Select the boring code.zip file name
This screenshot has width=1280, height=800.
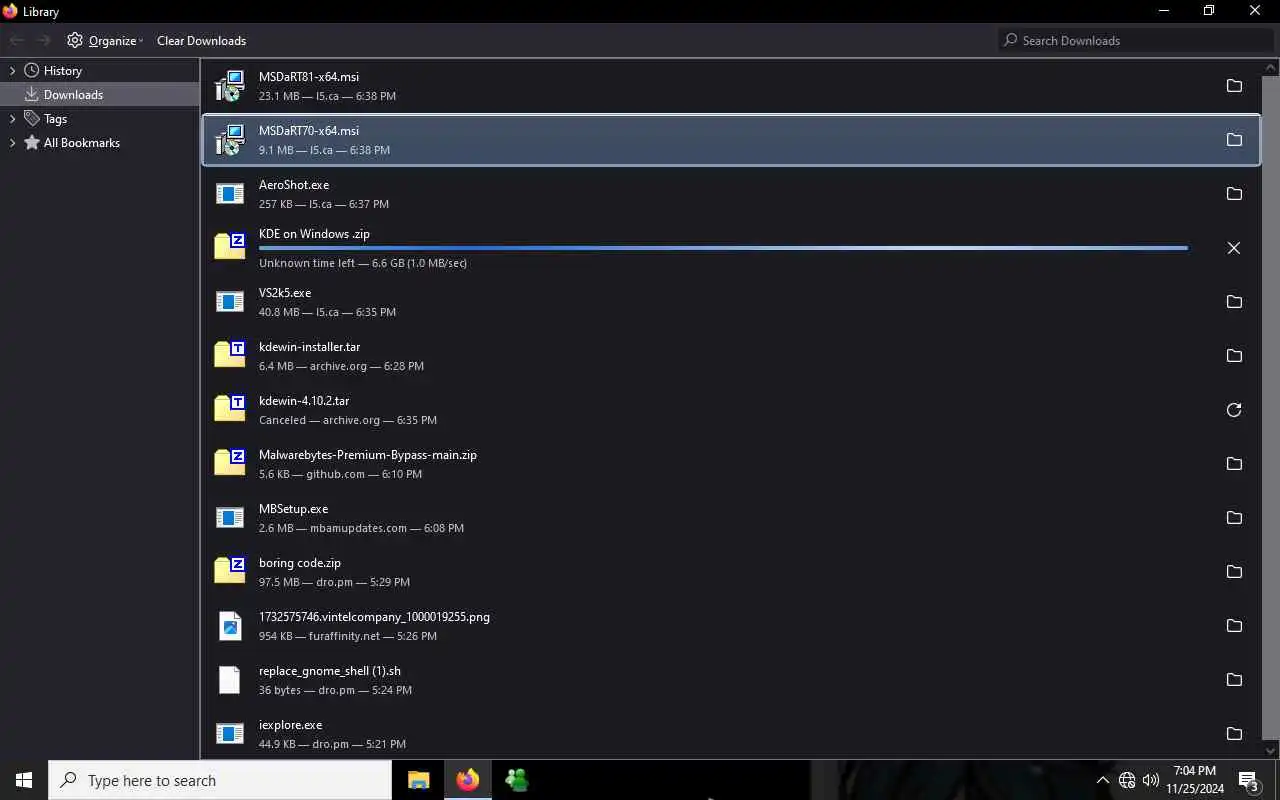pyautogui.click(x=300, y=563)
